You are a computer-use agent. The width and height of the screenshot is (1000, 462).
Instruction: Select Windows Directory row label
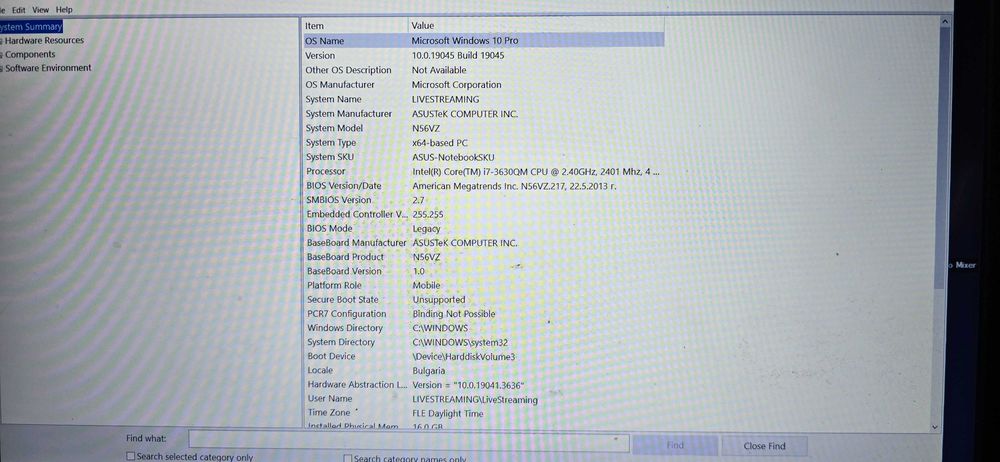[x=345, y=328]
